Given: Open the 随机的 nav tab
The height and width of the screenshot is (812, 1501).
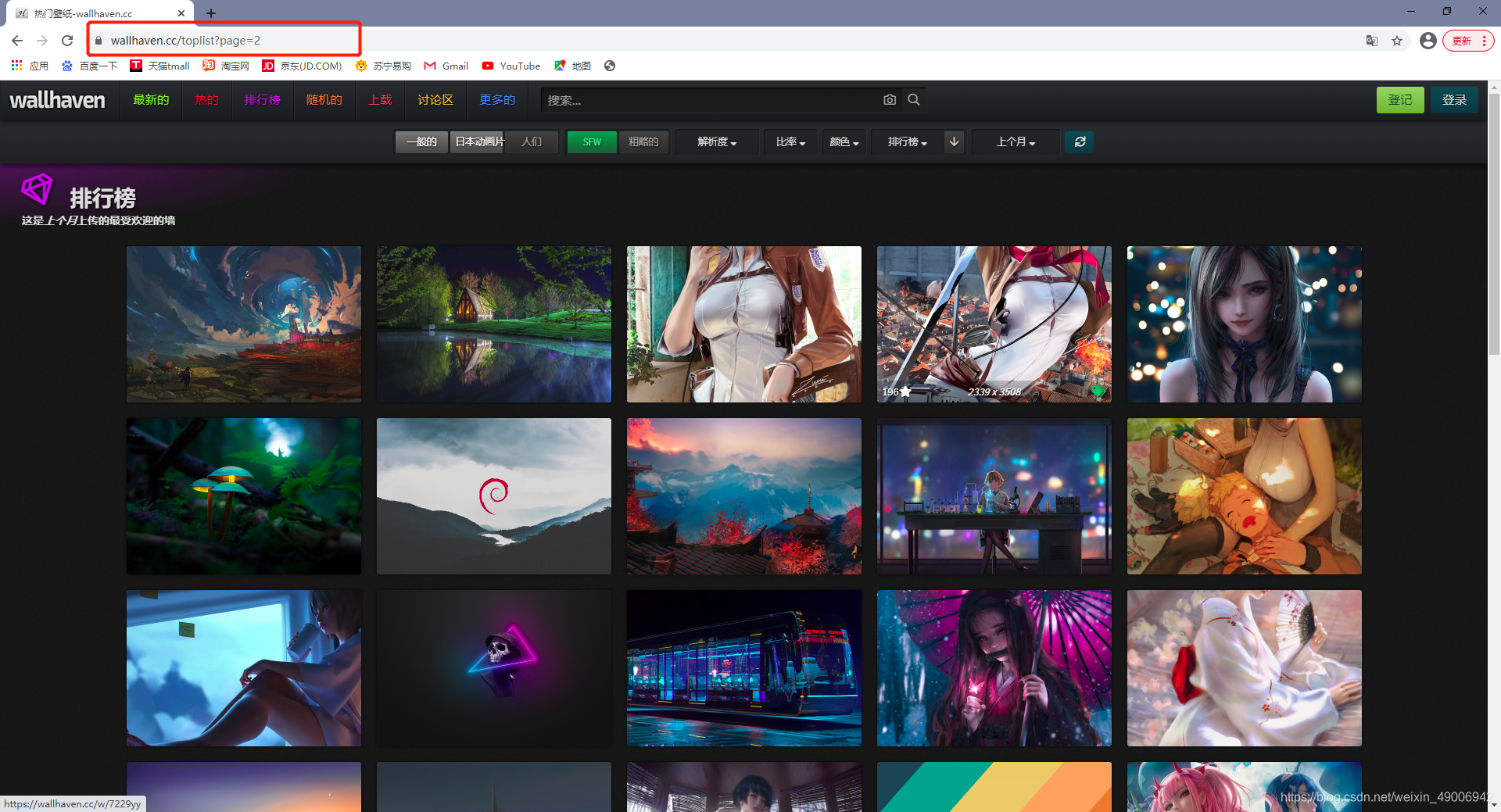Looking at the screenshot, I should pyautogui.click(x=324, y=100).
